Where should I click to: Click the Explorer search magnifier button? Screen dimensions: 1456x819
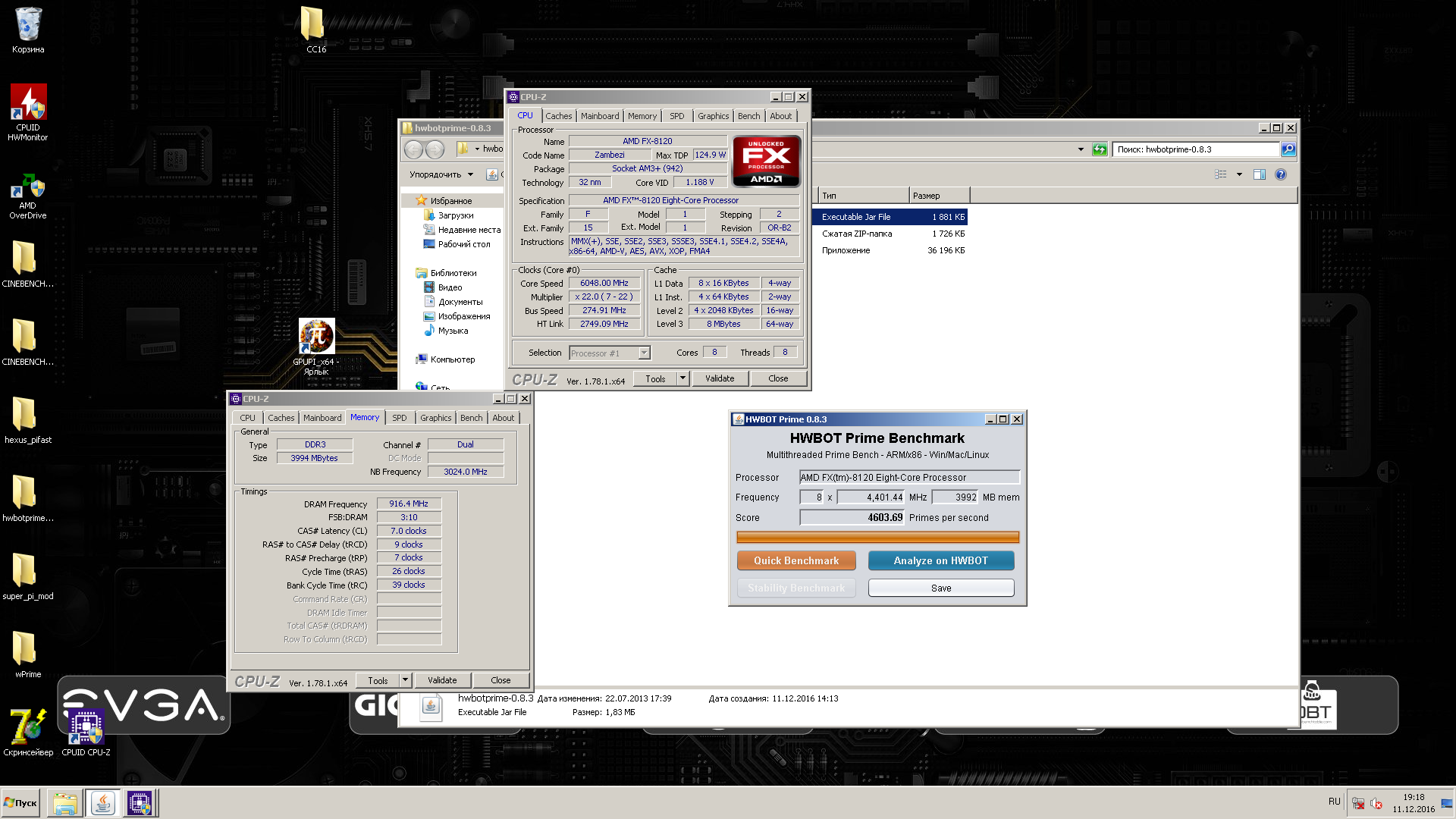coord(1288,149)
